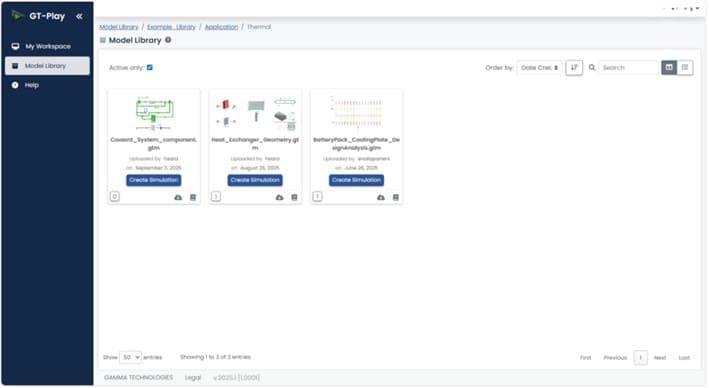This screenshot has width=709, height=388.
Task: Click the count badge on BatteryPack card
Action: tap(317, 197)
